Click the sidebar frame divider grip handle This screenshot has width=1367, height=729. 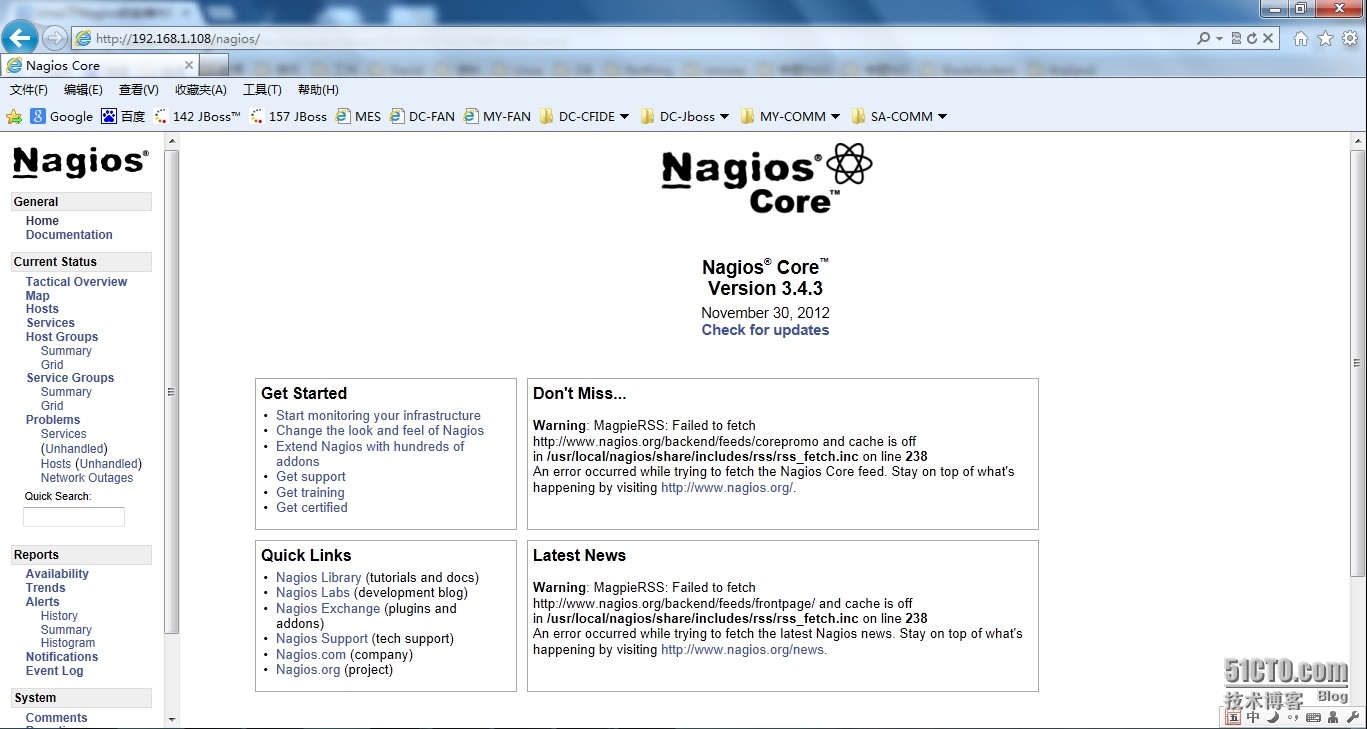tap(171, 392)
